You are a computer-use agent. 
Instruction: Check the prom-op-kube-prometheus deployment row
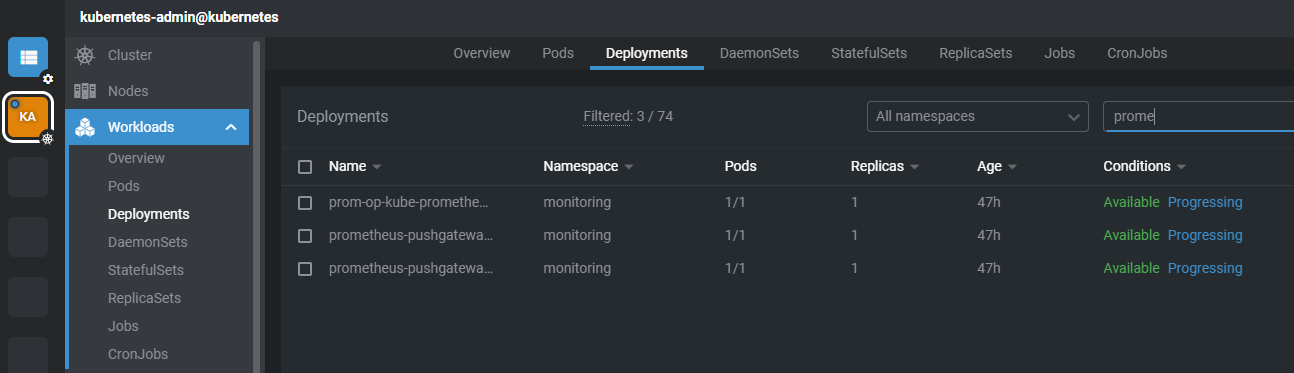[305, 203]
